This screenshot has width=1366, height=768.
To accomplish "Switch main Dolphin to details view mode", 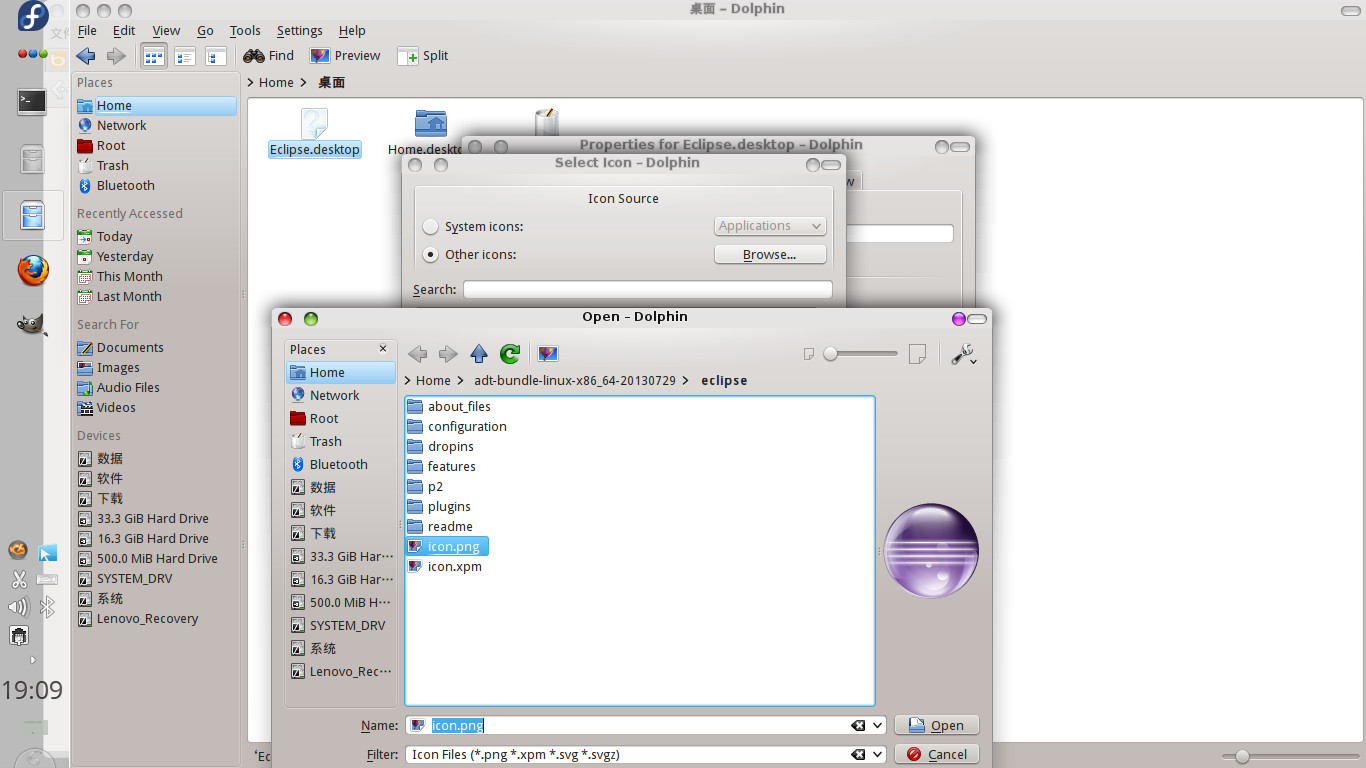I will [x=185, y=56].
